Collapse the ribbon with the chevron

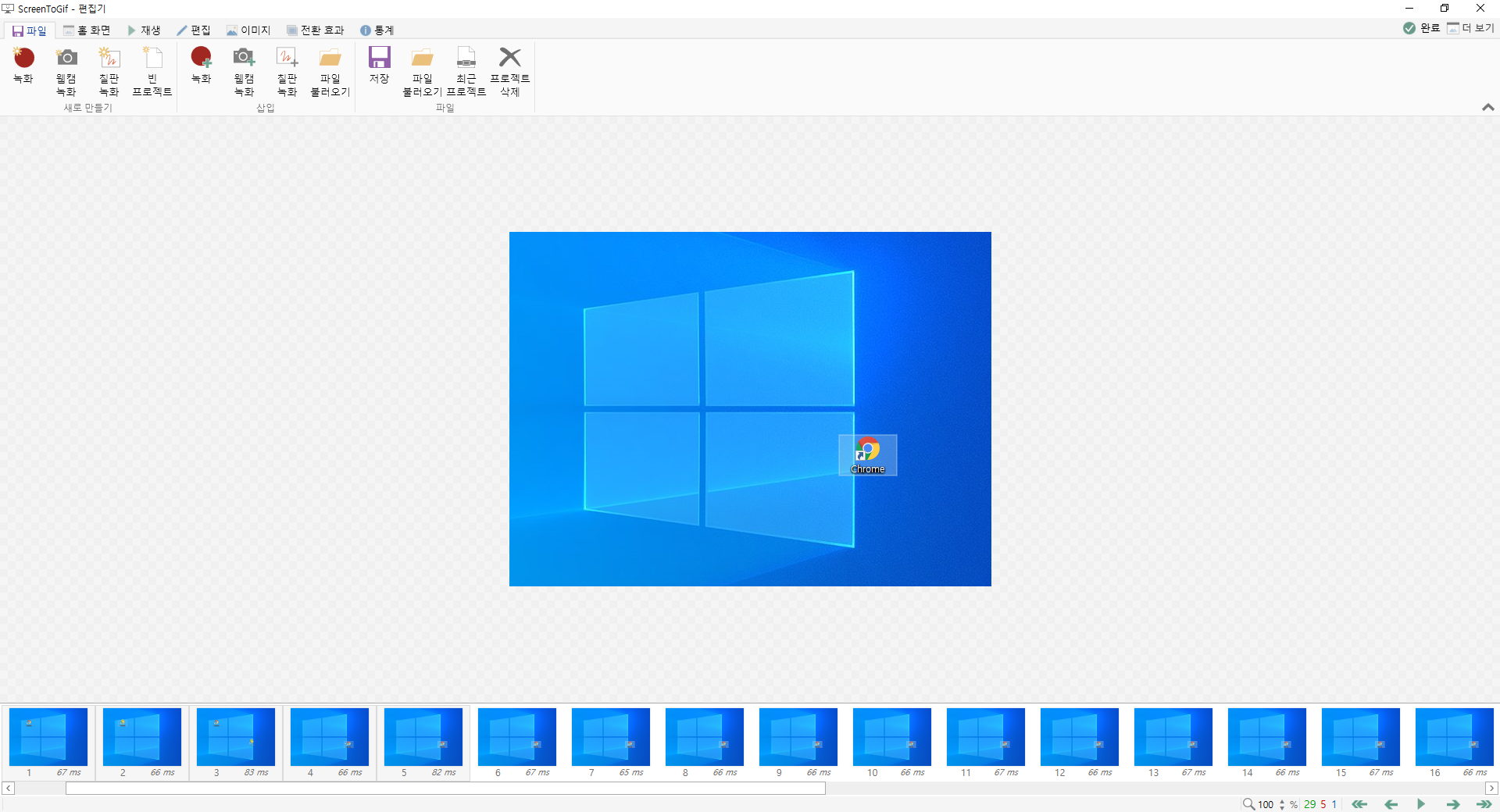click(1487, 107)
